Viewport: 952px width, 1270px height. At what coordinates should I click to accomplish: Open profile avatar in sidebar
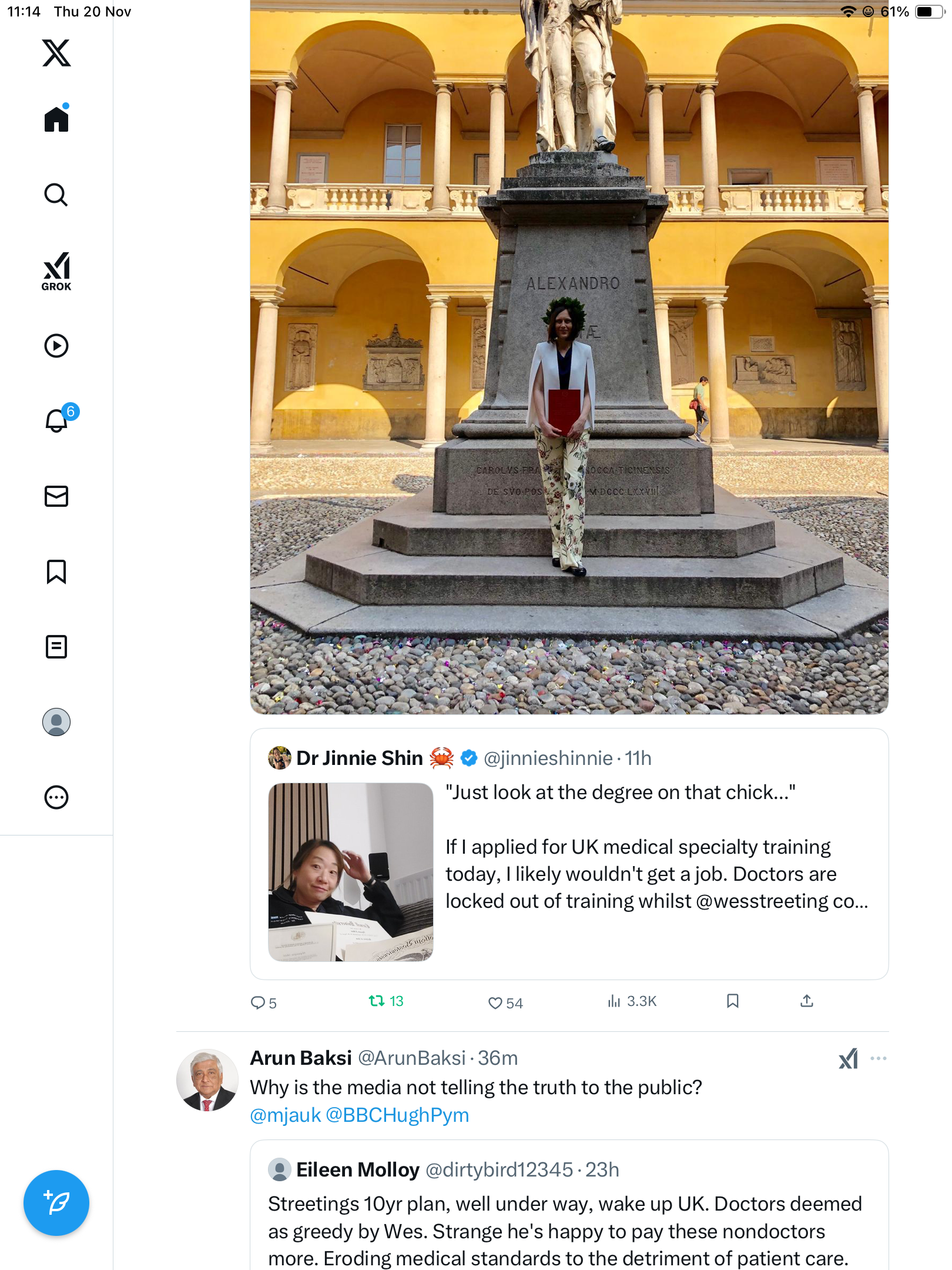tap(56, 722)
